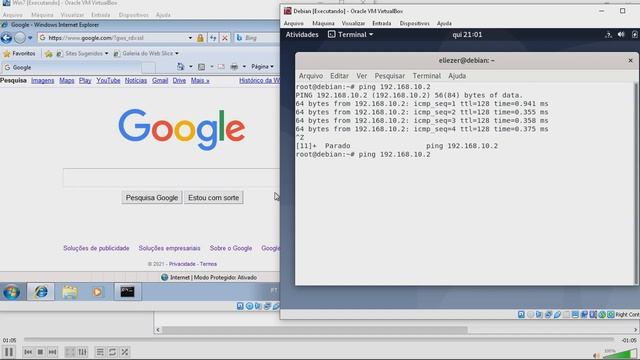The width and height of the screenshot is (640, 360).
Task: Skip to next media track
Action: [x=52, y=352]
